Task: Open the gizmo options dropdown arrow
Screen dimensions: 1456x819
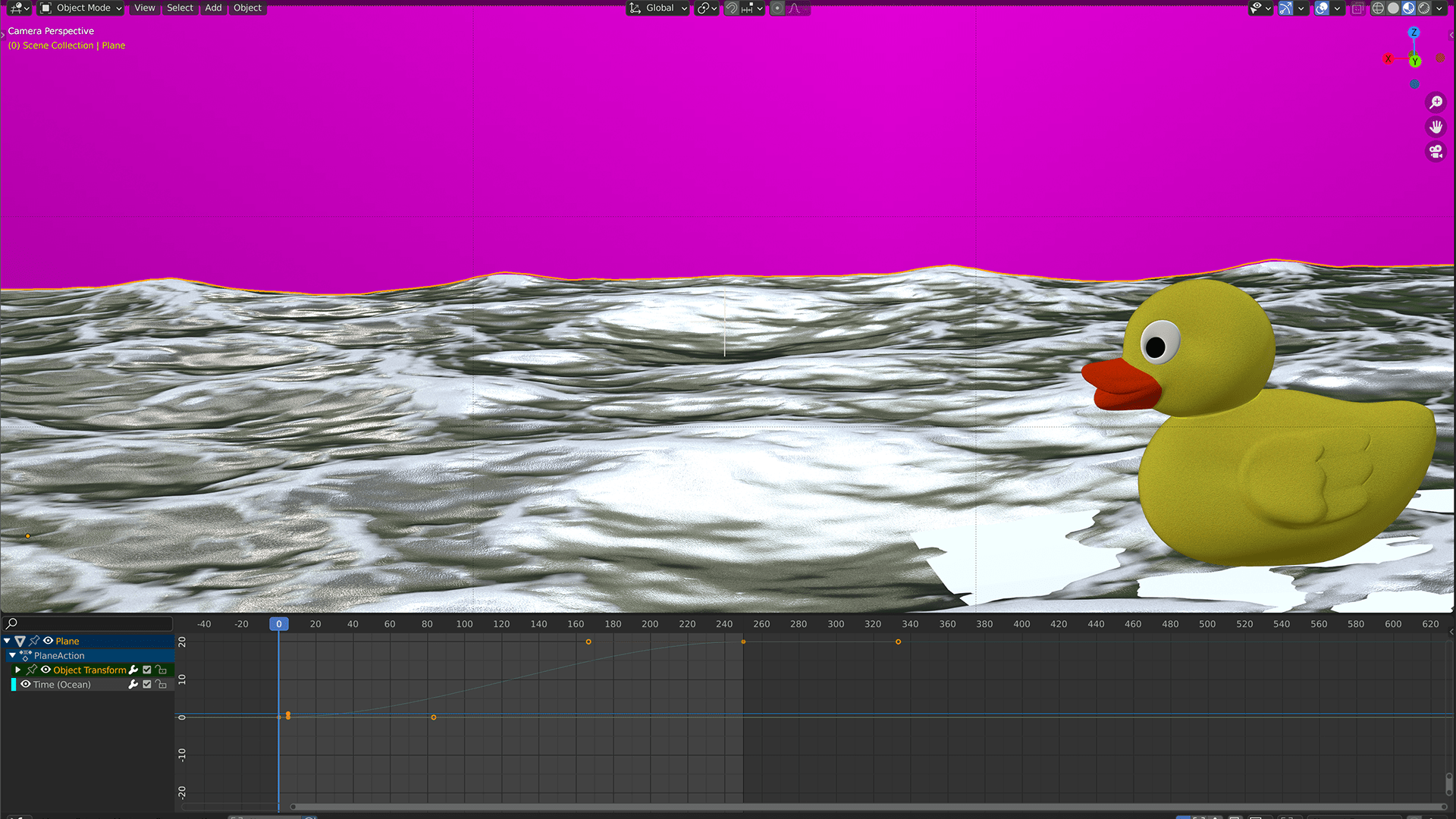Action: 1301,8
